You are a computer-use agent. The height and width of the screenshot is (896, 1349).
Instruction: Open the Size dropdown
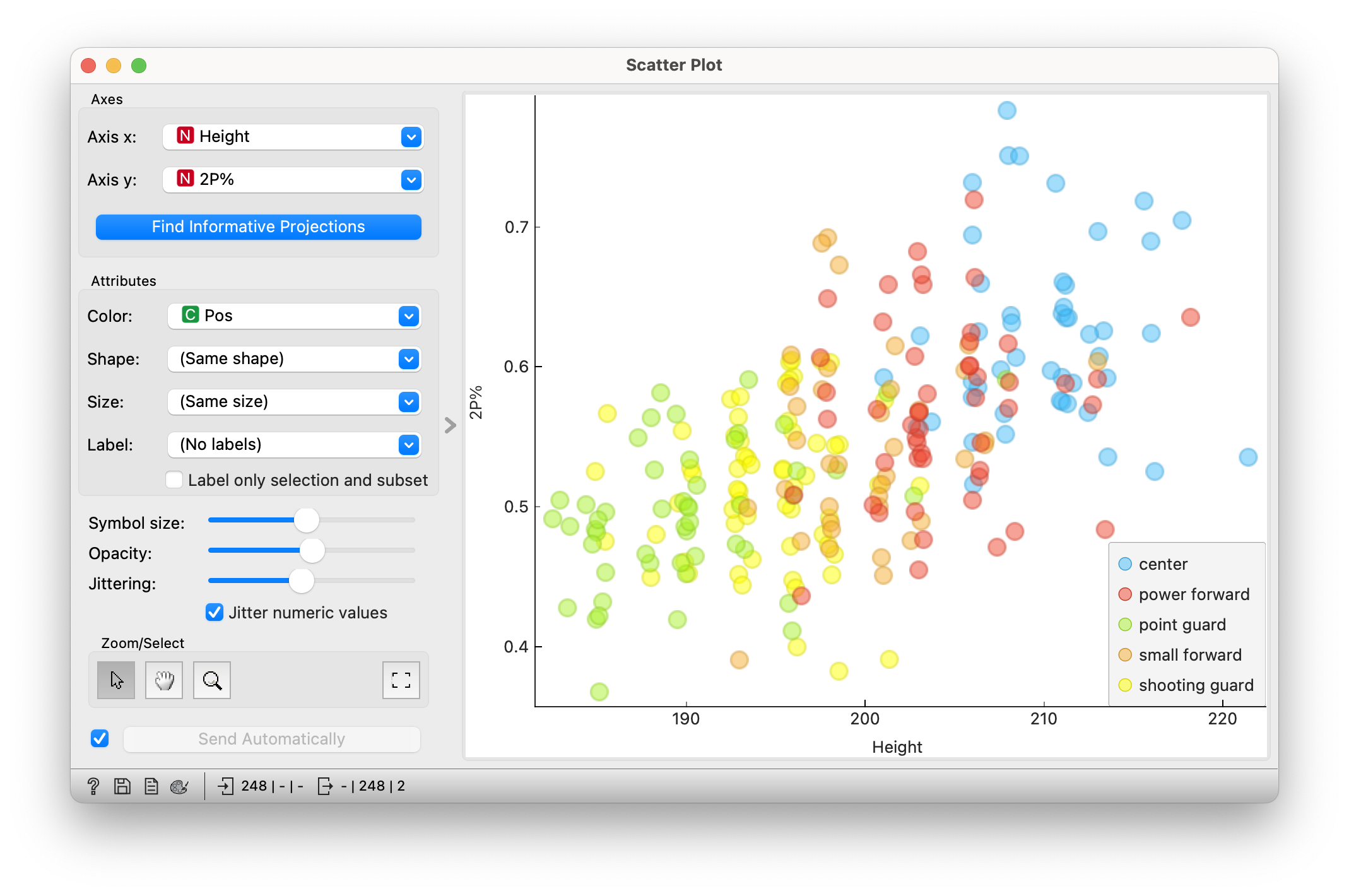point(294,401)
